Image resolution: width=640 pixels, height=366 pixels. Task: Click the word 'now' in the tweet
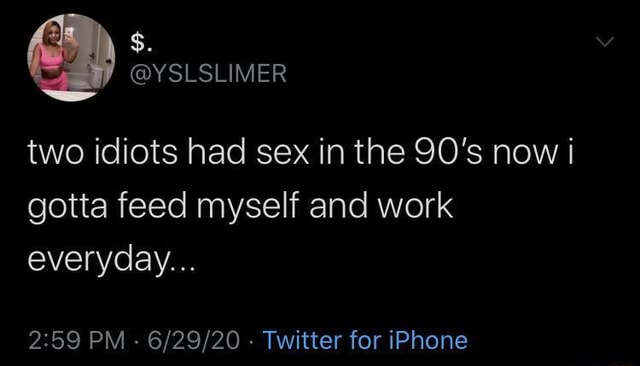(523, 155)
